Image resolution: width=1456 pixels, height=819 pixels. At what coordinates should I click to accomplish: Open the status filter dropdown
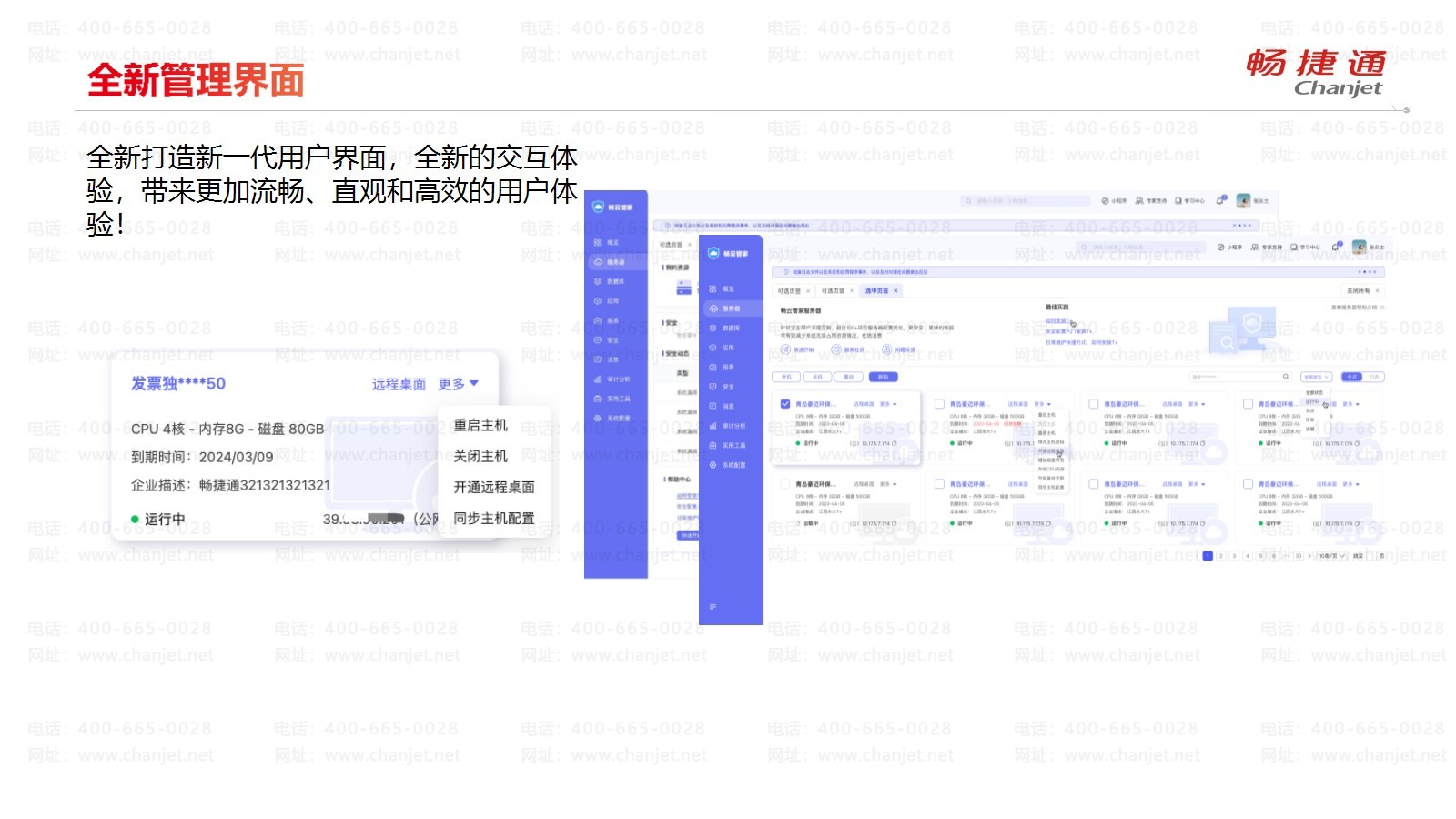pos(1316,377)
